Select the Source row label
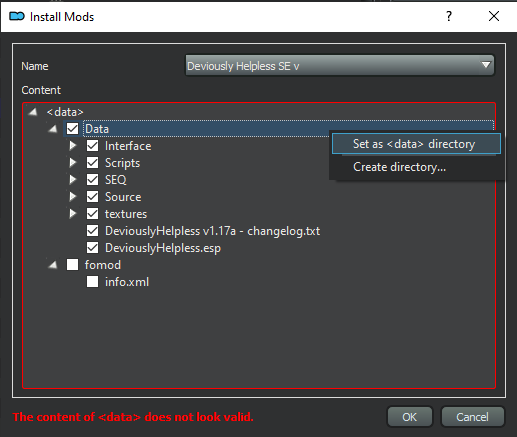This screenshot has width=517, height=437. [x=123, y=197]
